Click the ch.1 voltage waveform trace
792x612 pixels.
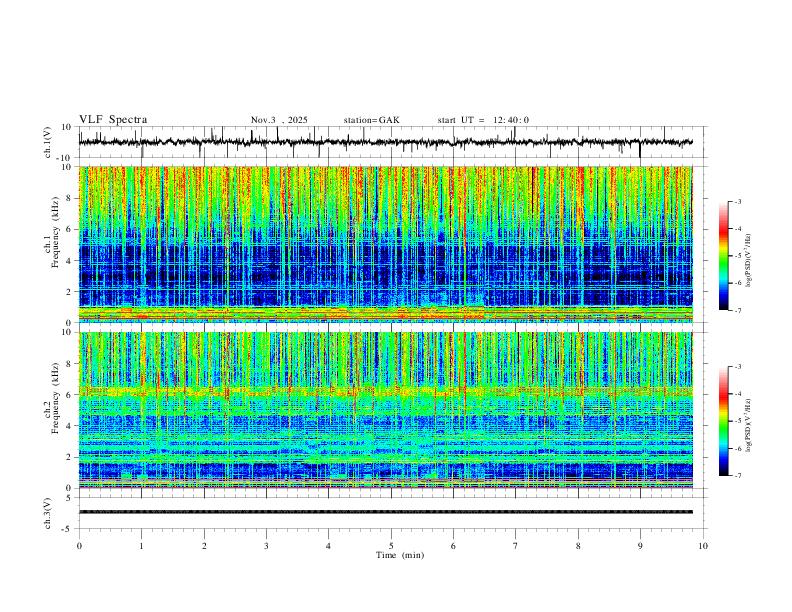(x=385, y=142)
